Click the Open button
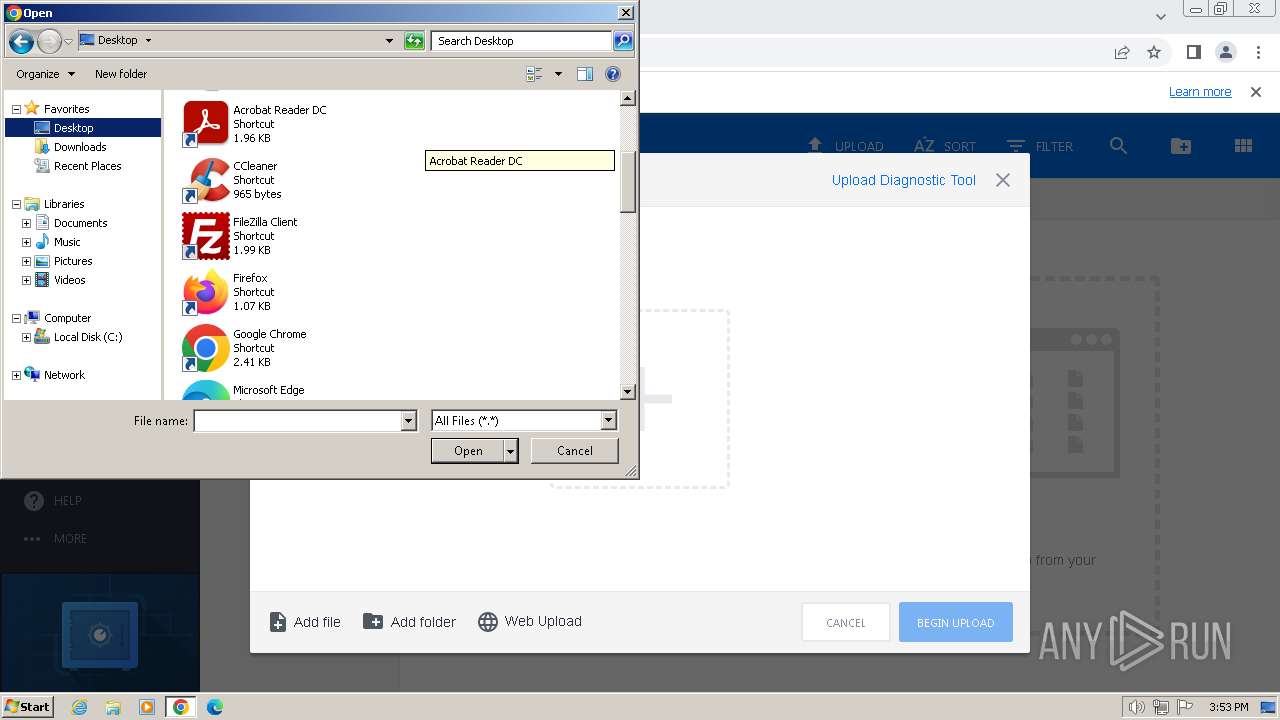The height and width of the screenshot is (720, 1280). click(468, 451)
